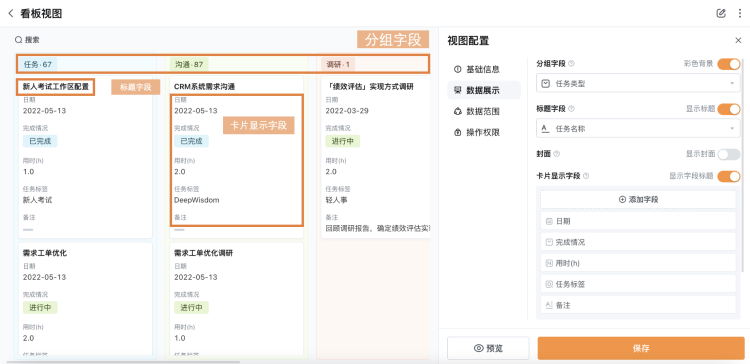Open the 需求工单优化 card title
Viewport: 750px width, 364px height.
[x=44, y=253]
